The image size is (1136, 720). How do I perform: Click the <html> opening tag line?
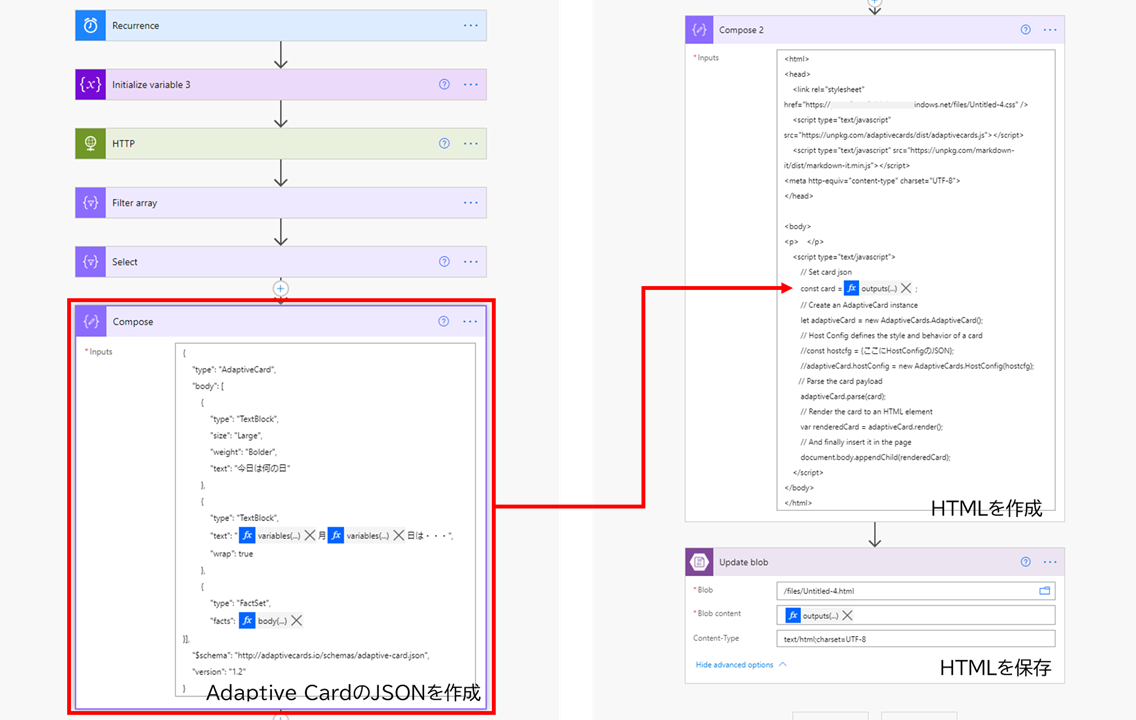coord(796,59)
